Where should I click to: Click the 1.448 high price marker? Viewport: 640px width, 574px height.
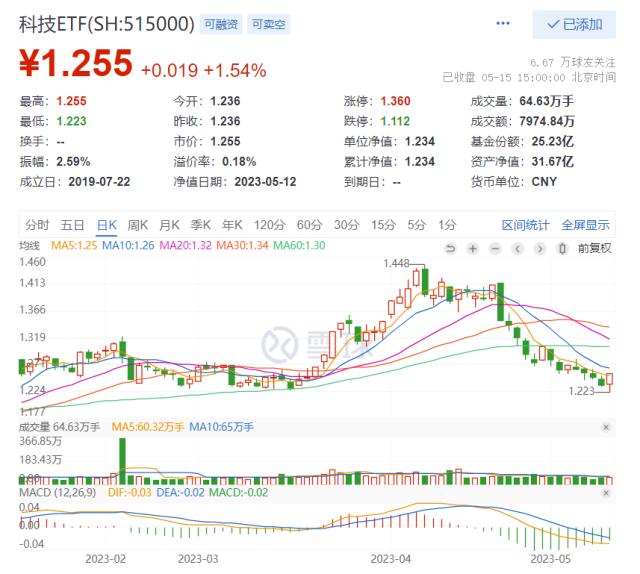click(396, 263)
